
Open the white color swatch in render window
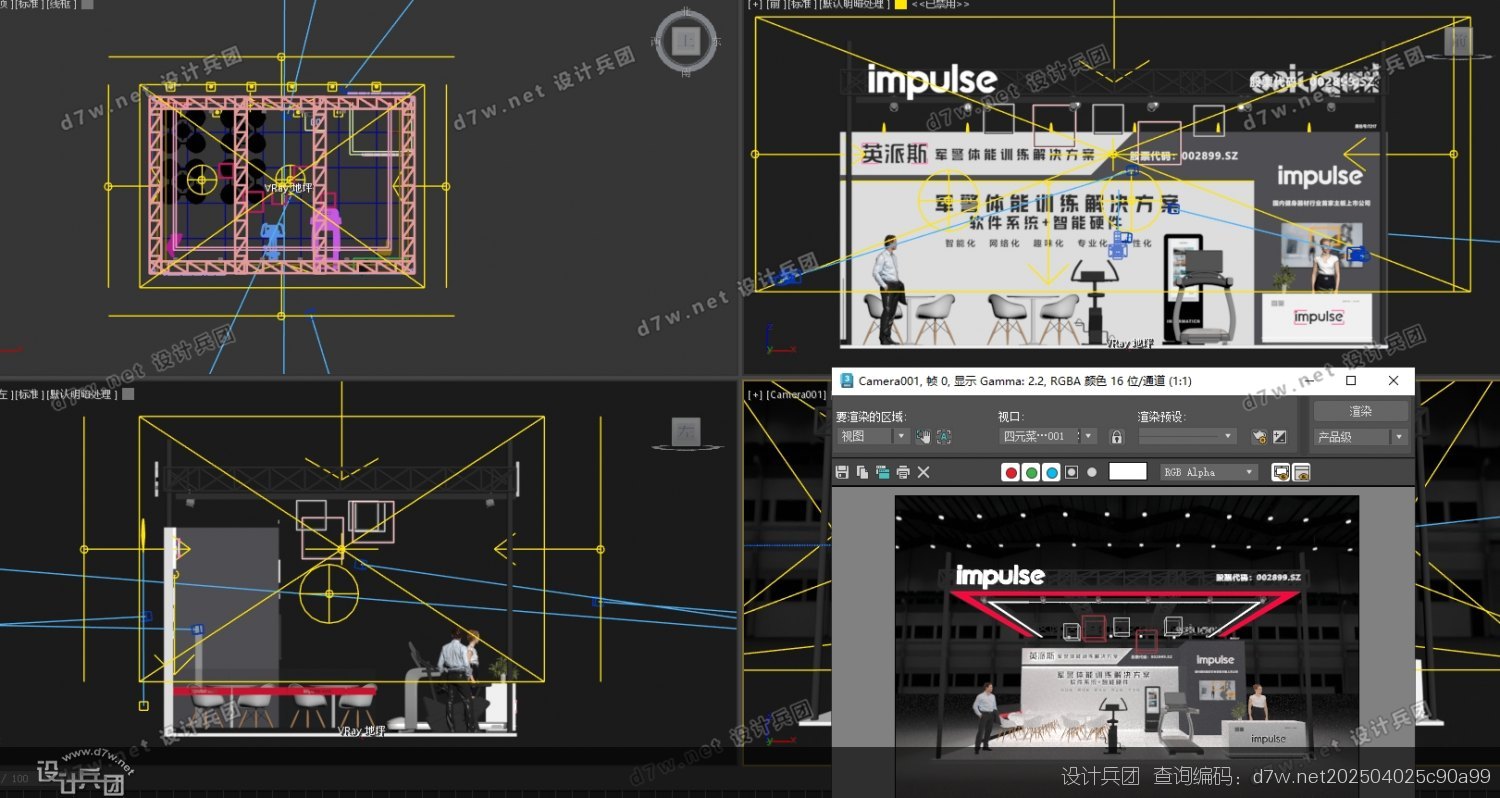pyautogui.click(x=1128, y=472)
